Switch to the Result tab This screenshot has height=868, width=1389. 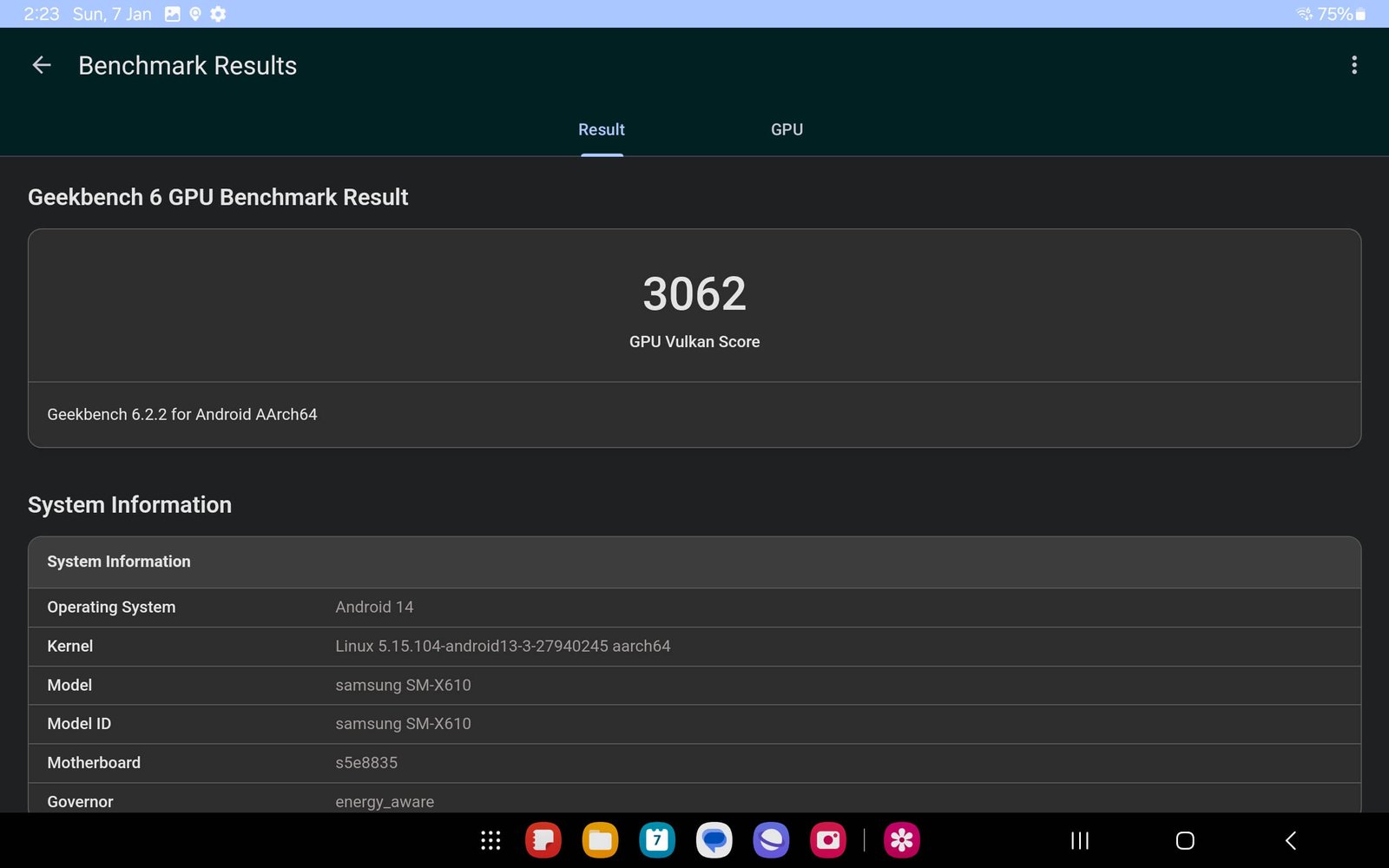602,129
